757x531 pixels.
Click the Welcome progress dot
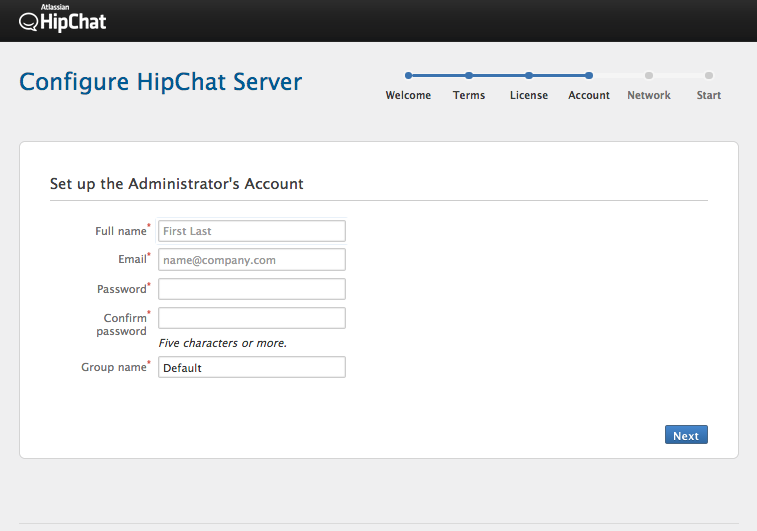[x=408, y=75]
